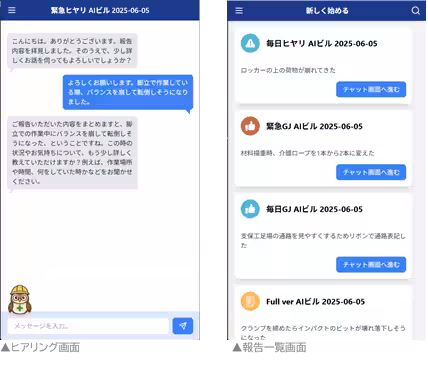Click the caption ▲ヒアリング画面

[x=40, y=347]
